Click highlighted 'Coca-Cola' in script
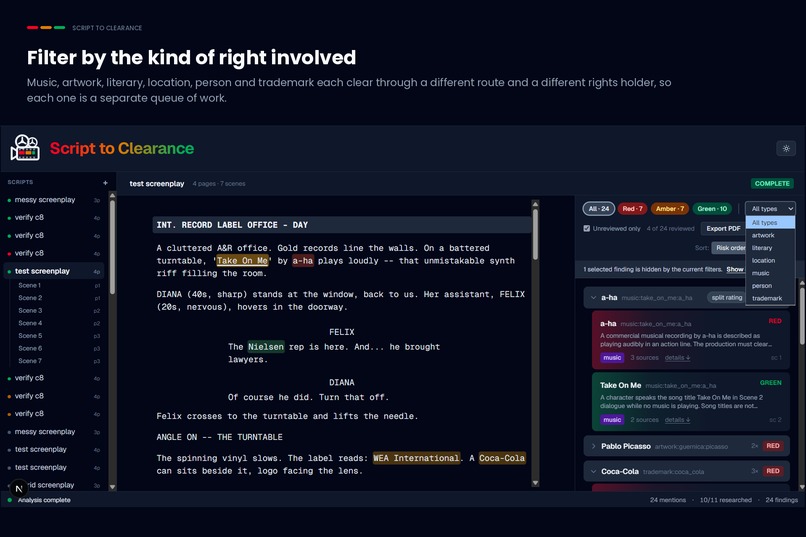This screenshot has height=537, width=806. tap(502, 458)
